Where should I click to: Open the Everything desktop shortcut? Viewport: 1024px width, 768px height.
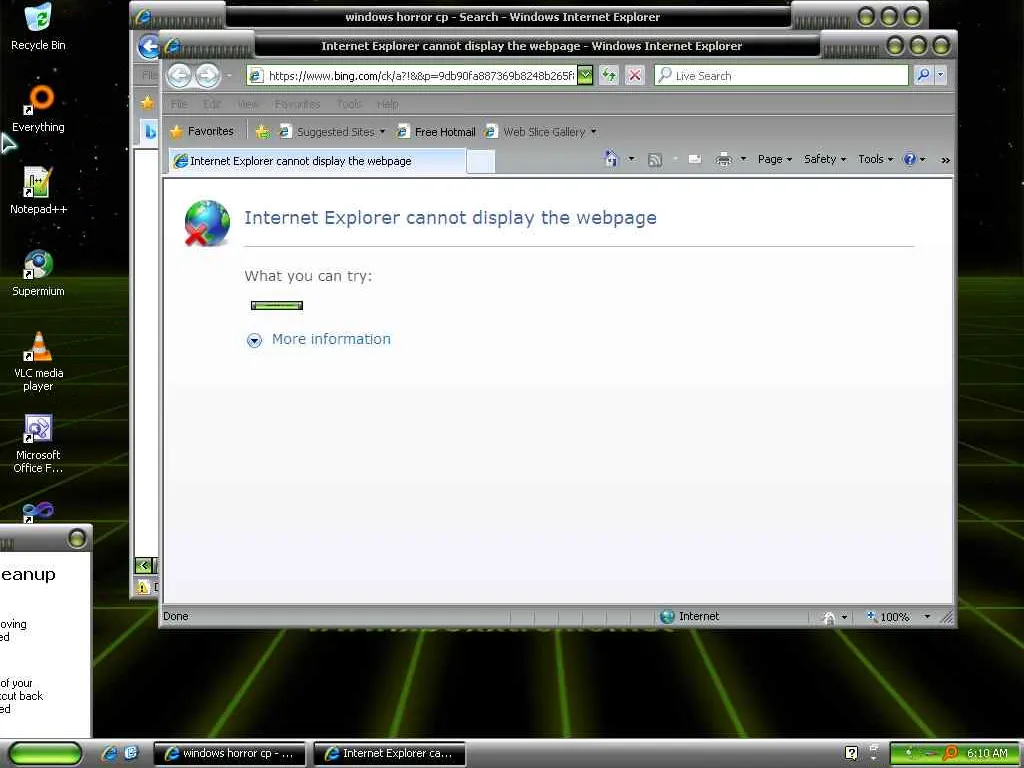click(38, 109)
